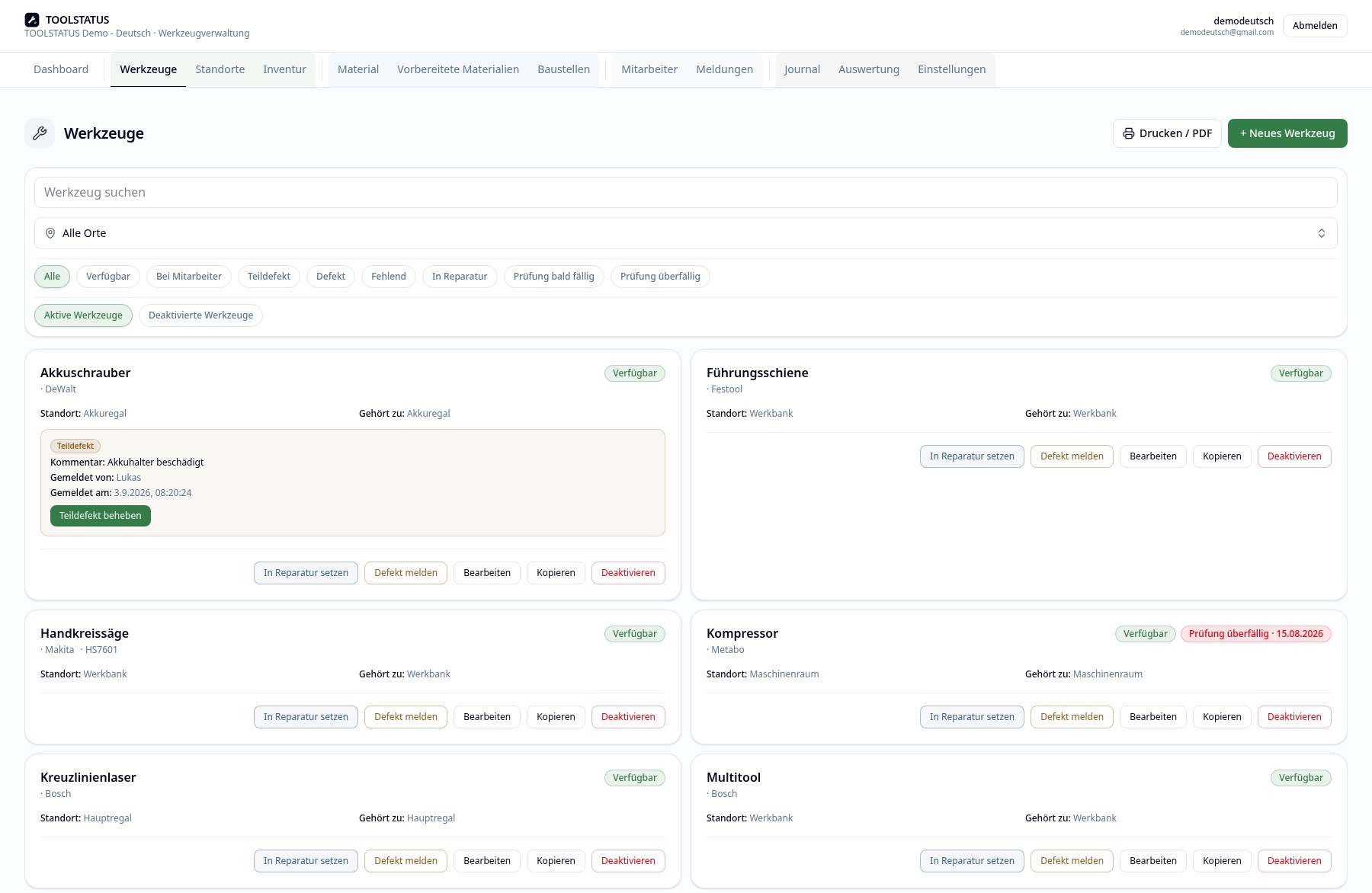This screenshot has height=893, width=1372.
Task: Click the location pin icon in Alle Orte
Action: pyautogui.click(x=50, y=233)
